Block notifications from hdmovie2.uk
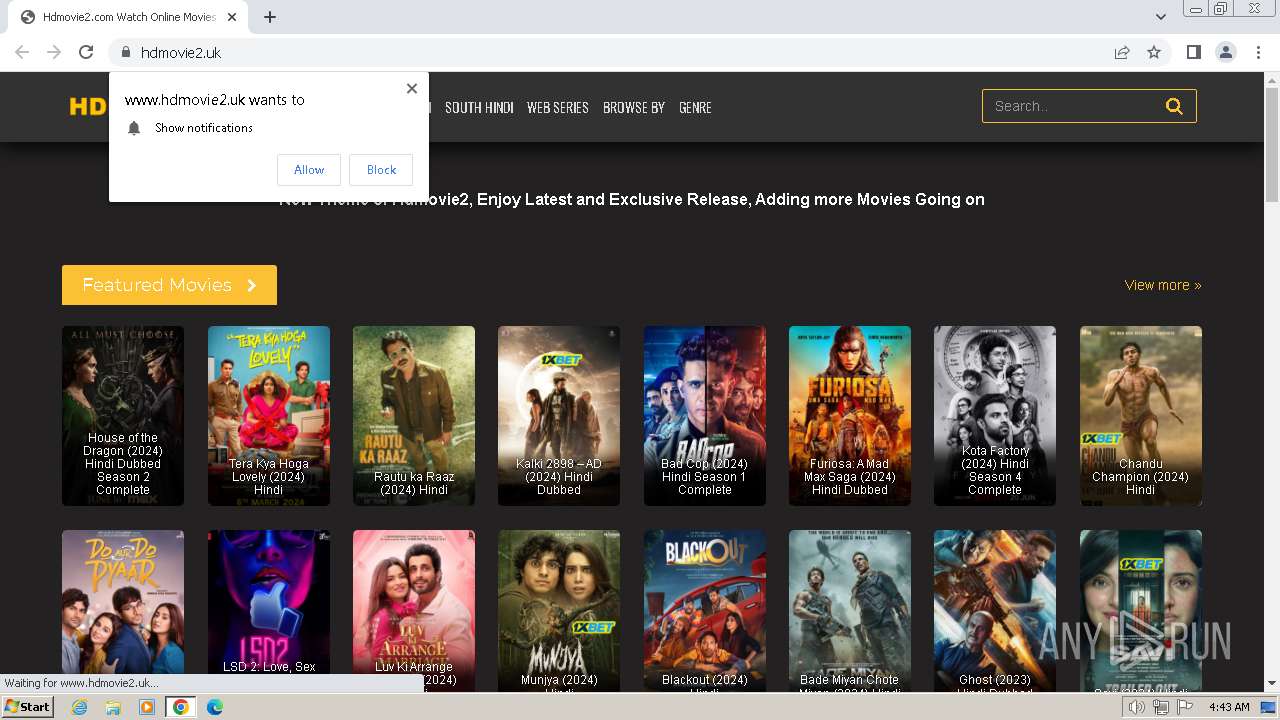Viewport: 1280px width, 720px height. (x=381, y=170)
